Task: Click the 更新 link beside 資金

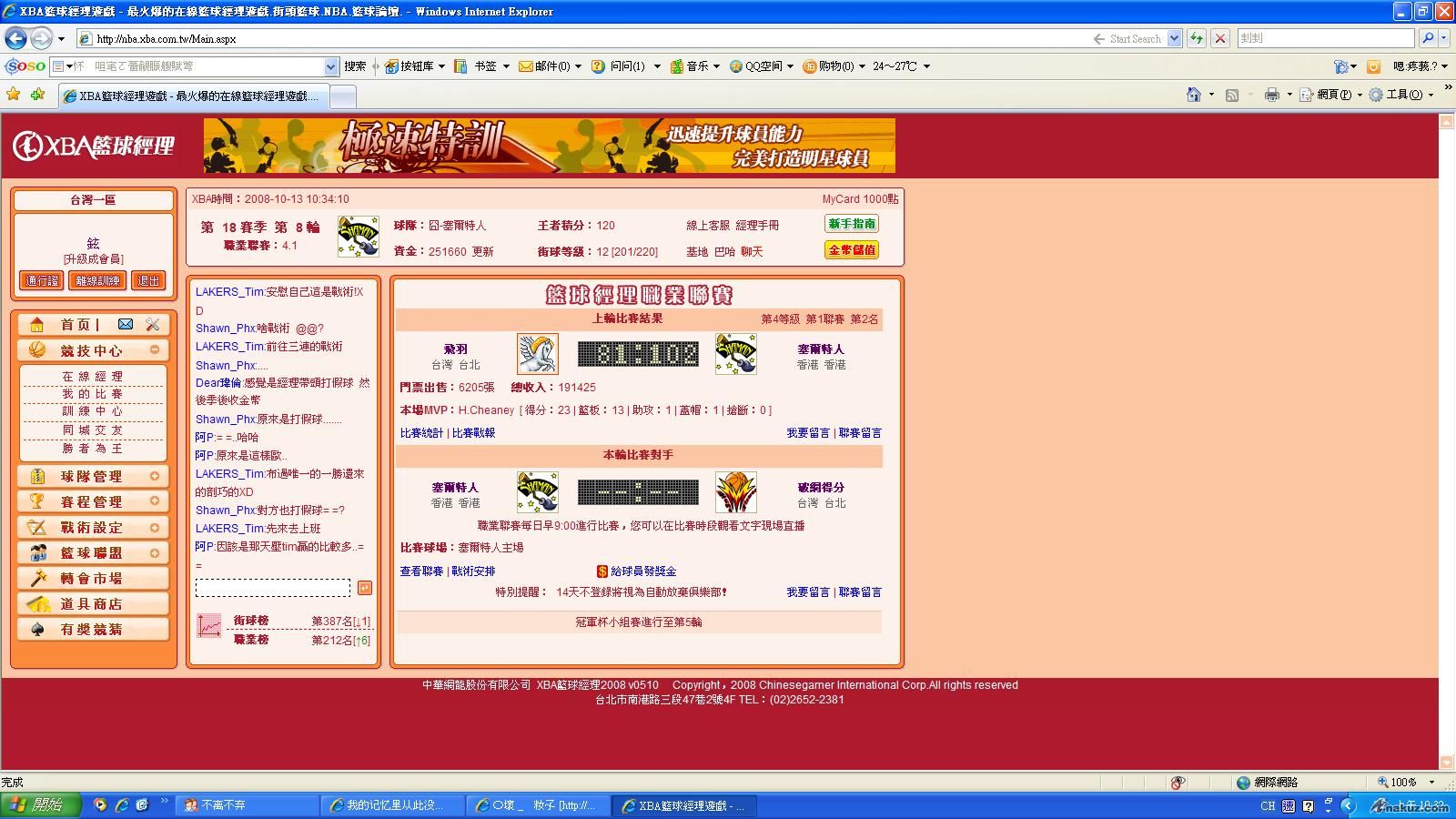Action: pos(482,252)
